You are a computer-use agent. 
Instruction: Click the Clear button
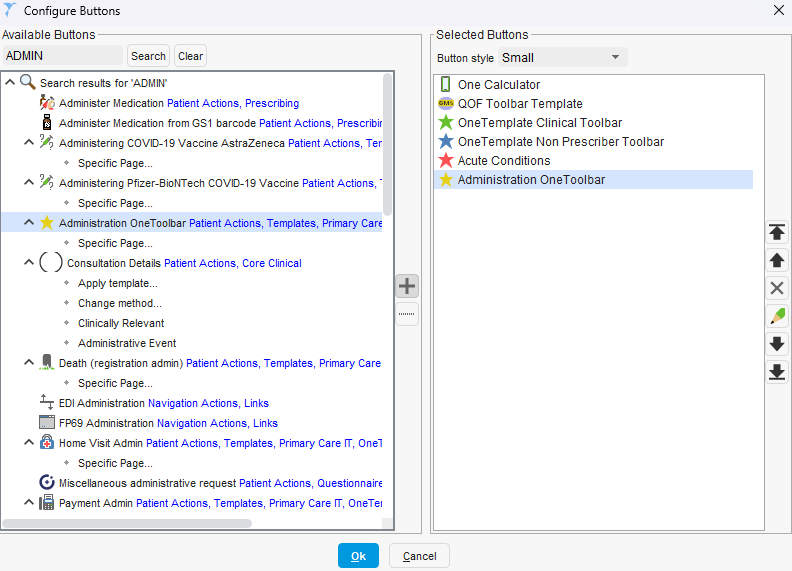pyautogui.click(x=190, y=56)
